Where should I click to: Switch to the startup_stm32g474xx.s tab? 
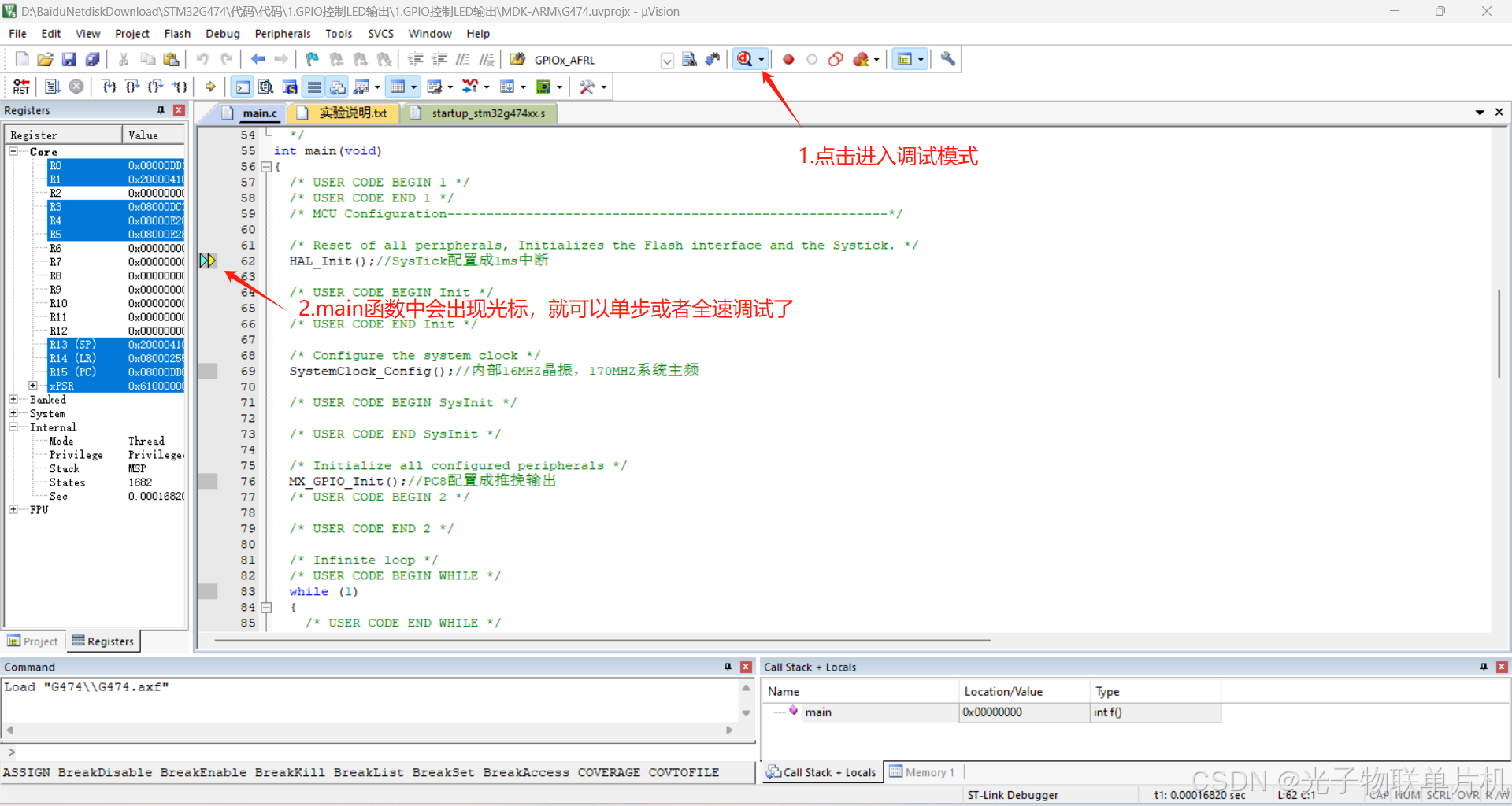[488, 113]
